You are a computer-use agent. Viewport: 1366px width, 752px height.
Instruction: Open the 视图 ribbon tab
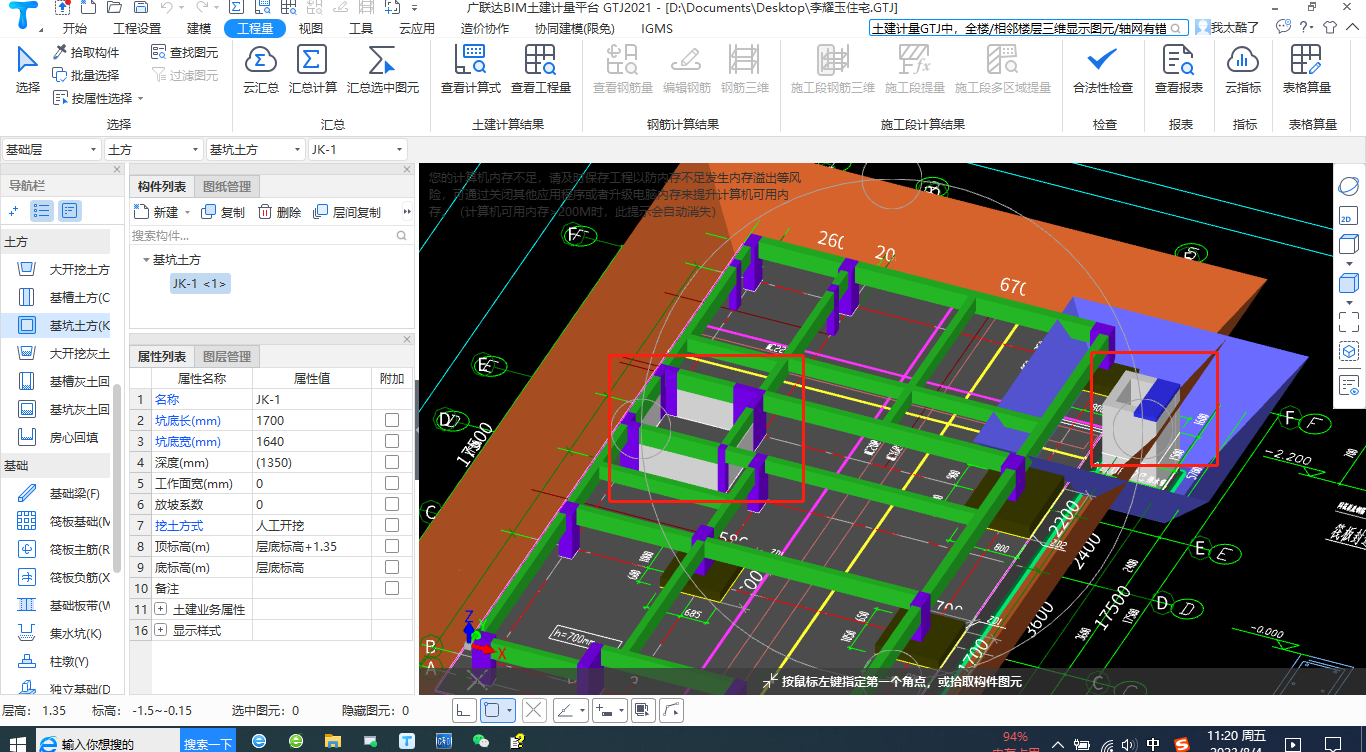[x=311, y=28]
